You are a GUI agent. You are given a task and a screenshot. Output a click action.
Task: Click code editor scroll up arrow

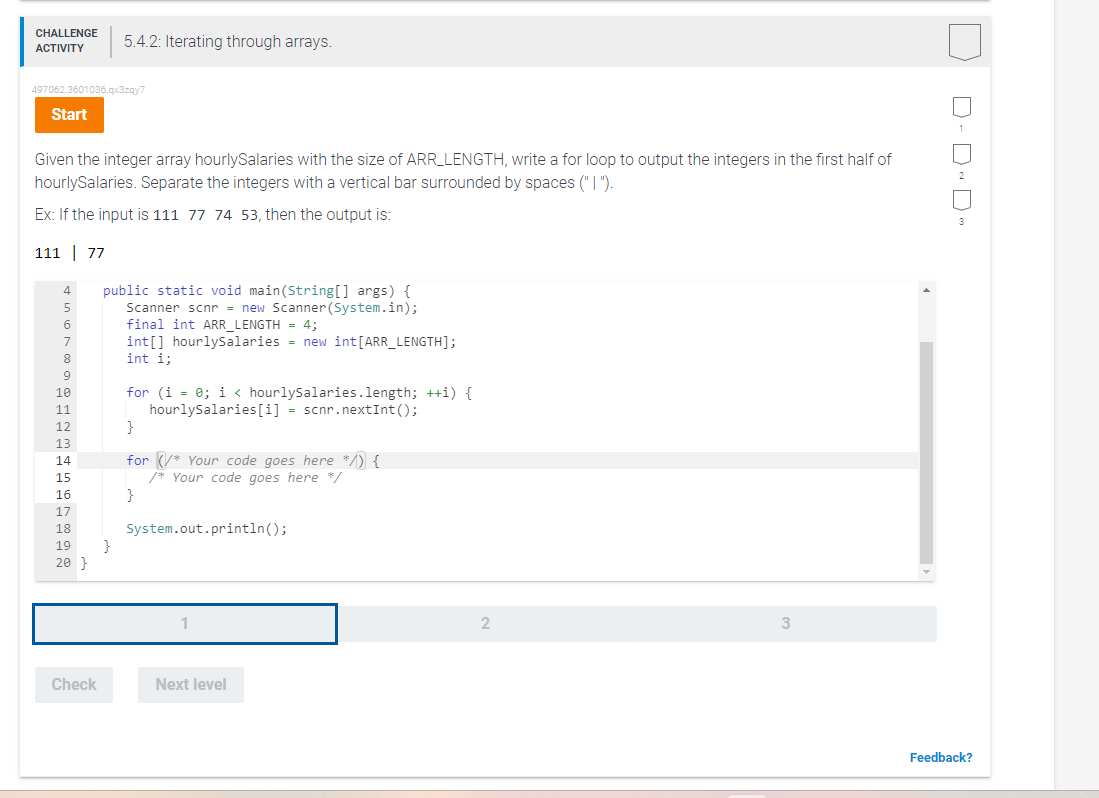tap(927, 290)
